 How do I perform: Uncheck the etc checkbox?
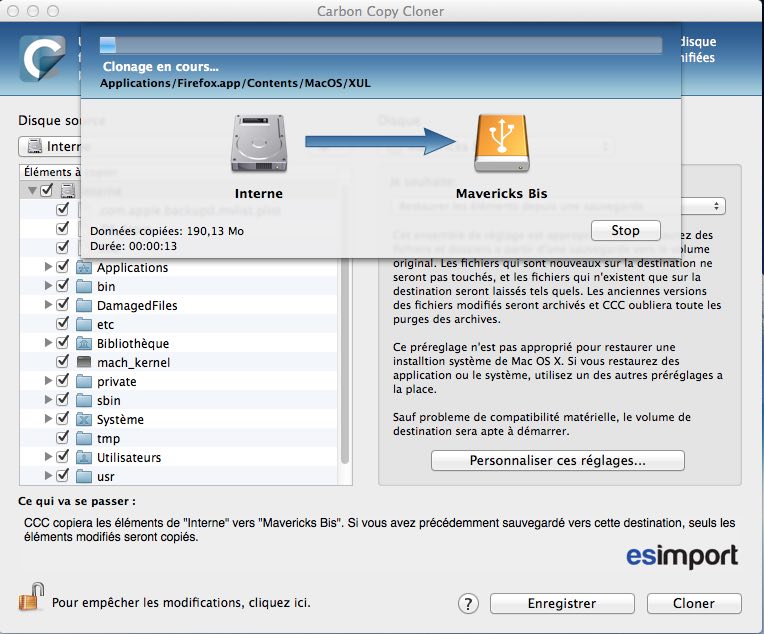coord(62,324)
